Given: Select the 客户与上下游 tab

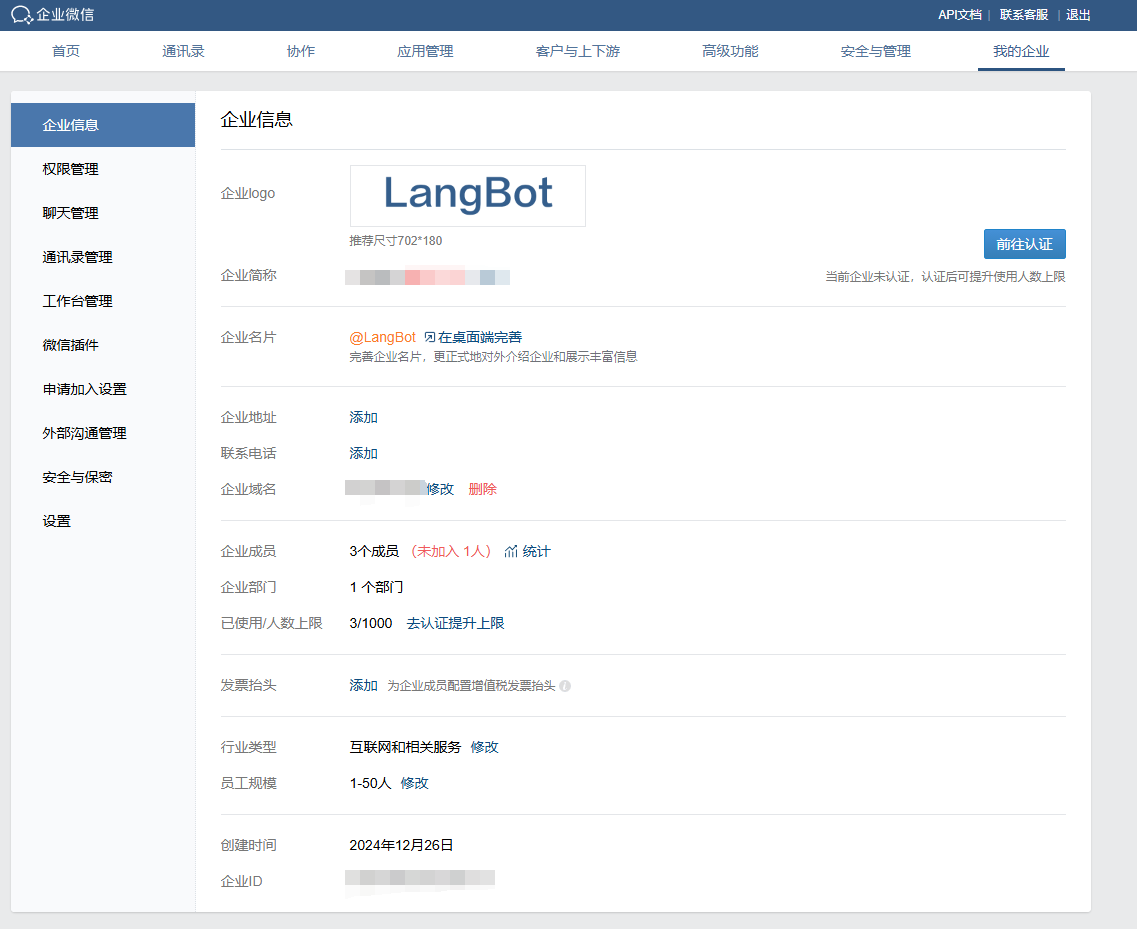Looking at the screenshot, I should (577, 51).
